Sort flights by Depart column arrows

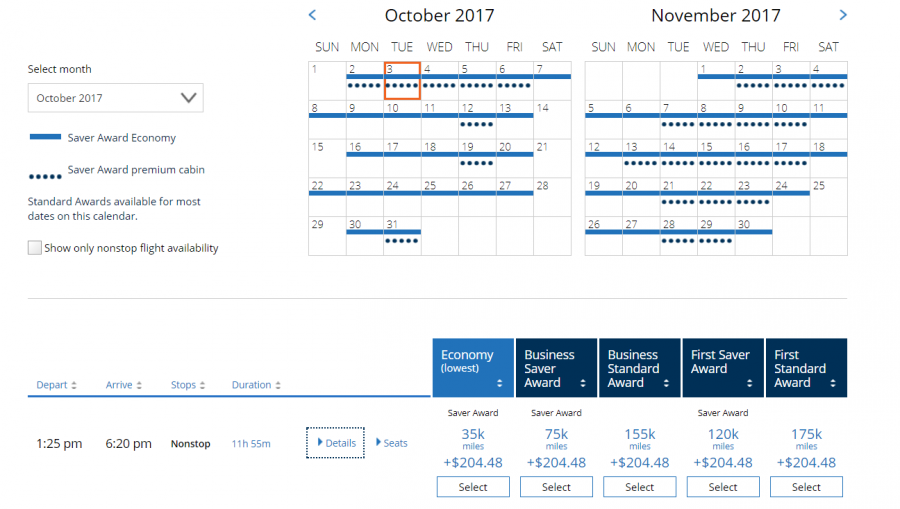click(x=74, y=385)
